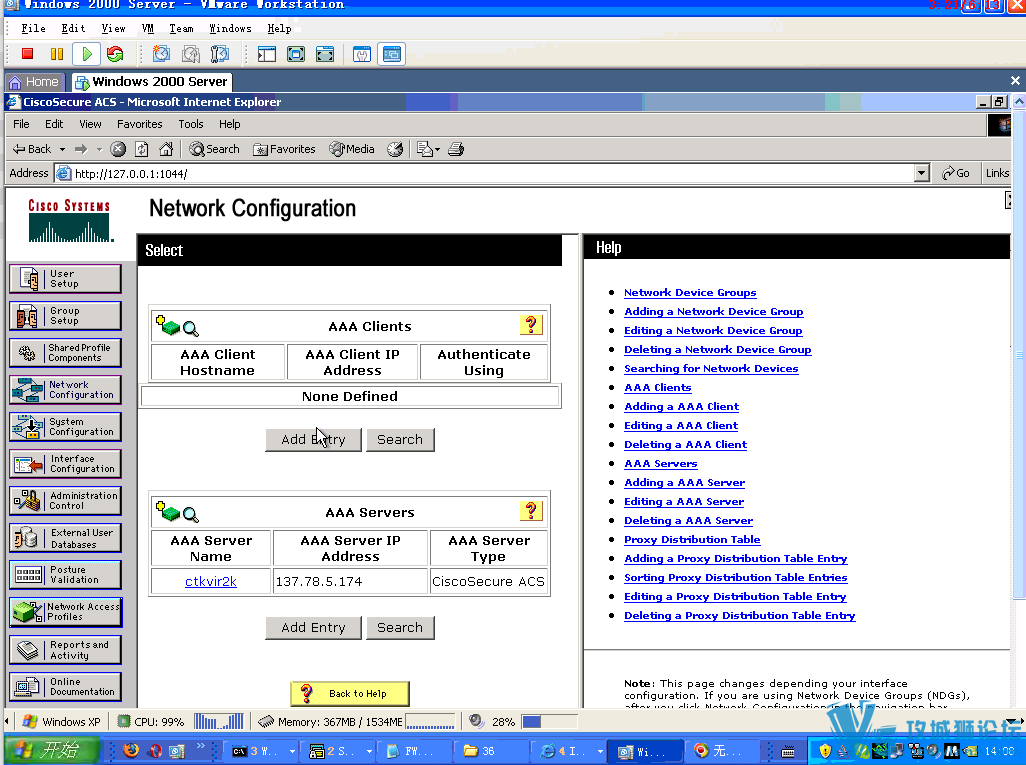Viewport: 1026px width, 765px height.
Task: Open Posture Validation section
Action: [x=65, y=575]
